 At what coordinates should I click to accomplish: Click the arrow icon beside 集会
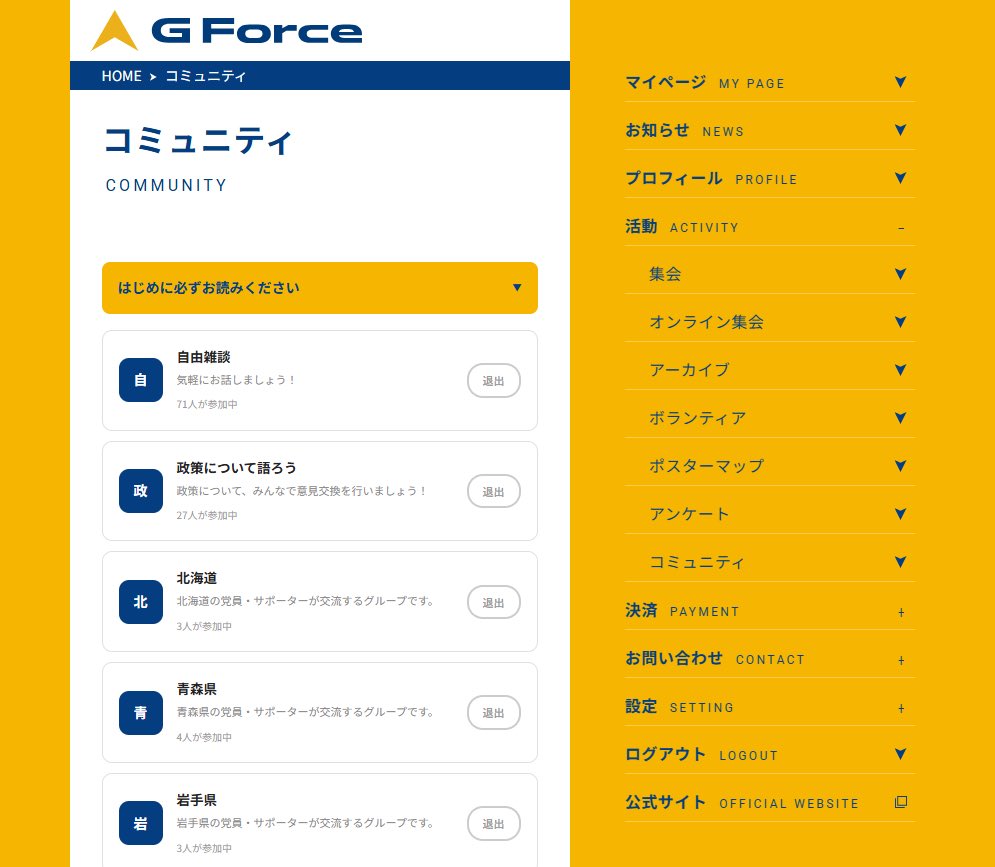click(x=900, y=274)
